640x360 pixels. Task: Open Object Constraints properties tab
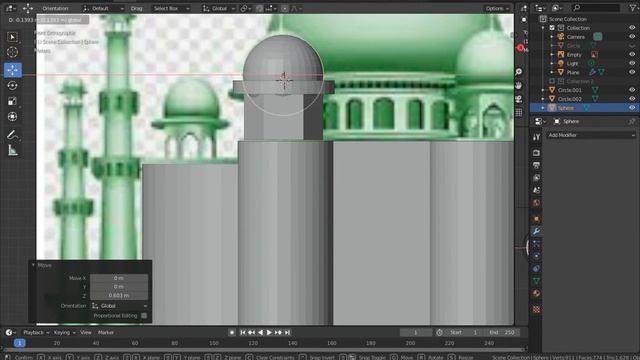(536, 269)
